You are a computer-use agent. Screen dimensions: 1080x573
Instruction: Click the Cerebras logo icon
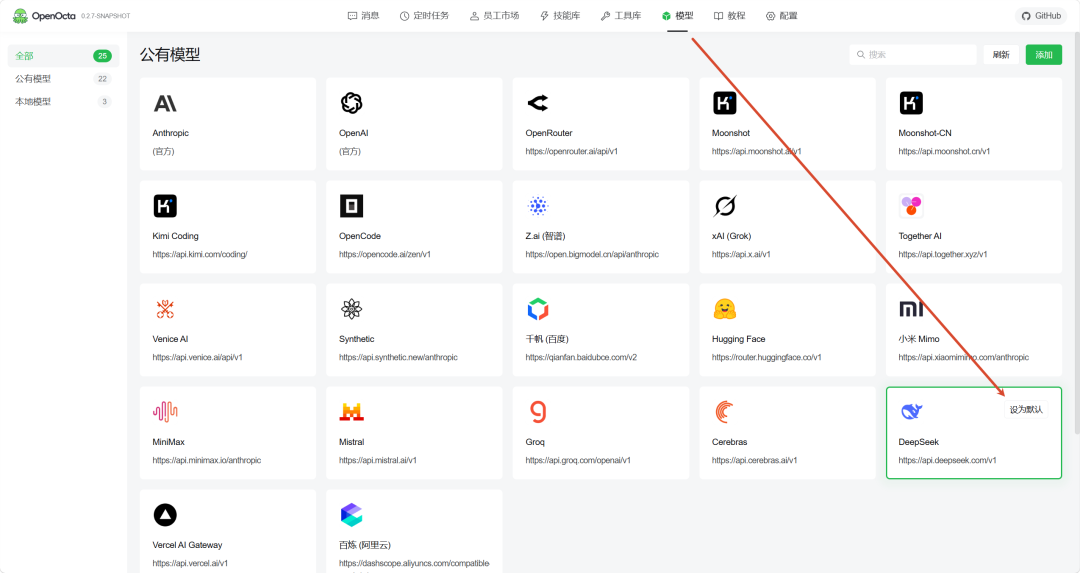coord(725,412)
